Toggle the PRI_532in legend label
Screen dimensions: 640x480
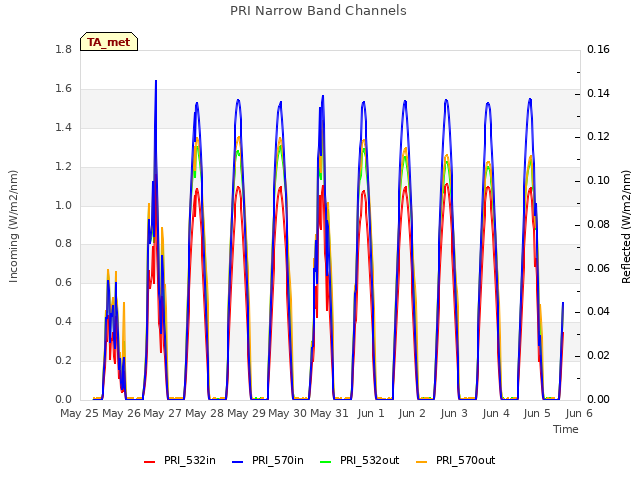[x=190, y=460]
